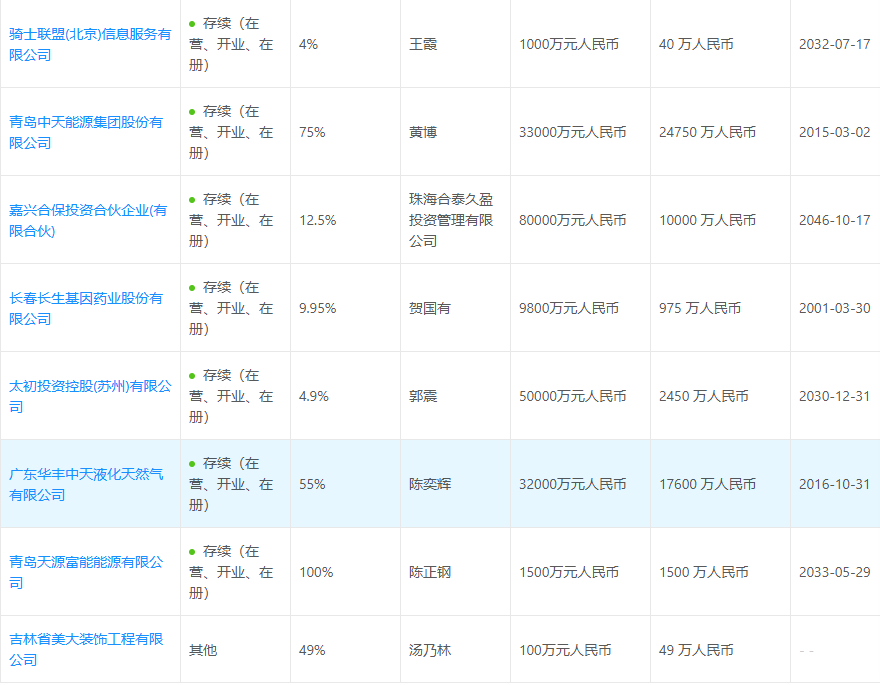Open 嘉兴合保投资合伙企业(有限合伙) link
This screenshot has width=880, height=685.
tap(88, 220)
